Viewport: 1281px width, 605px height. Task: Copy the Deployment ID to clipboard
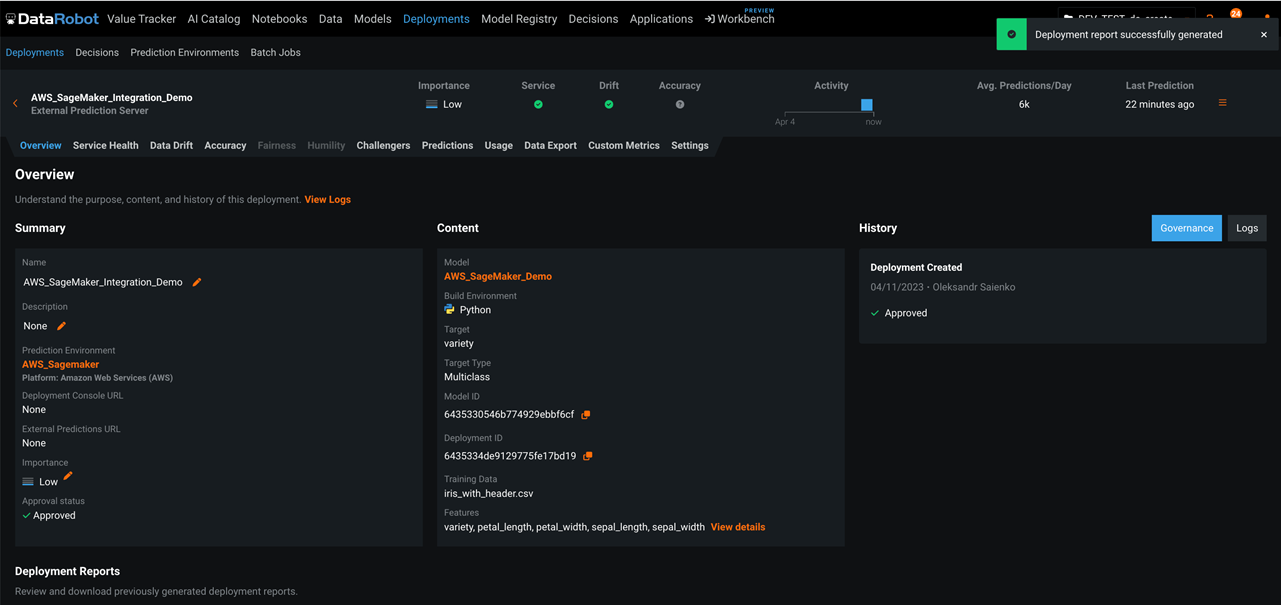tap(588, 456)
